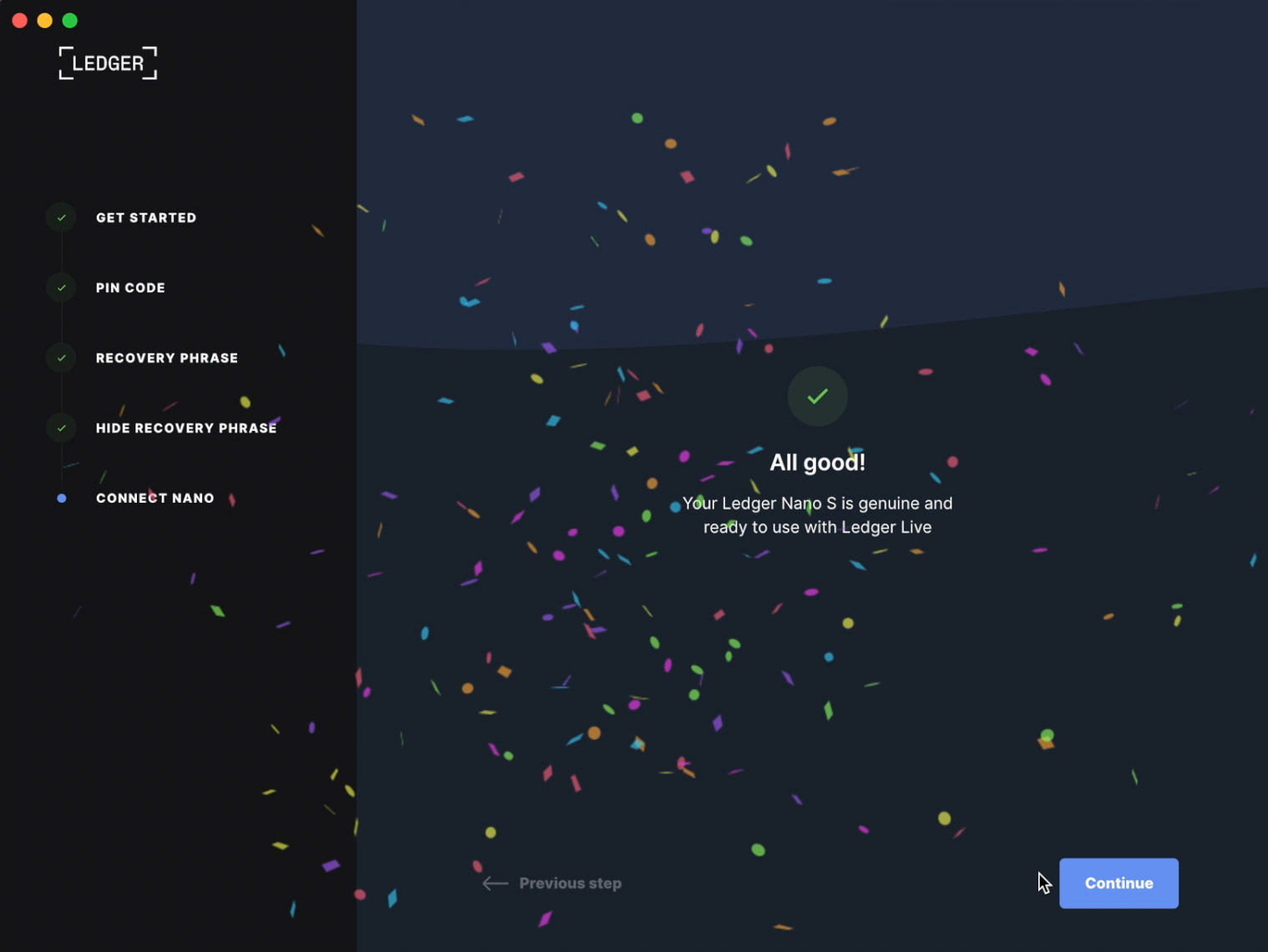Click the All good! heading
1268x952 pixels.
pyautogui.click(x=818, y=462)
